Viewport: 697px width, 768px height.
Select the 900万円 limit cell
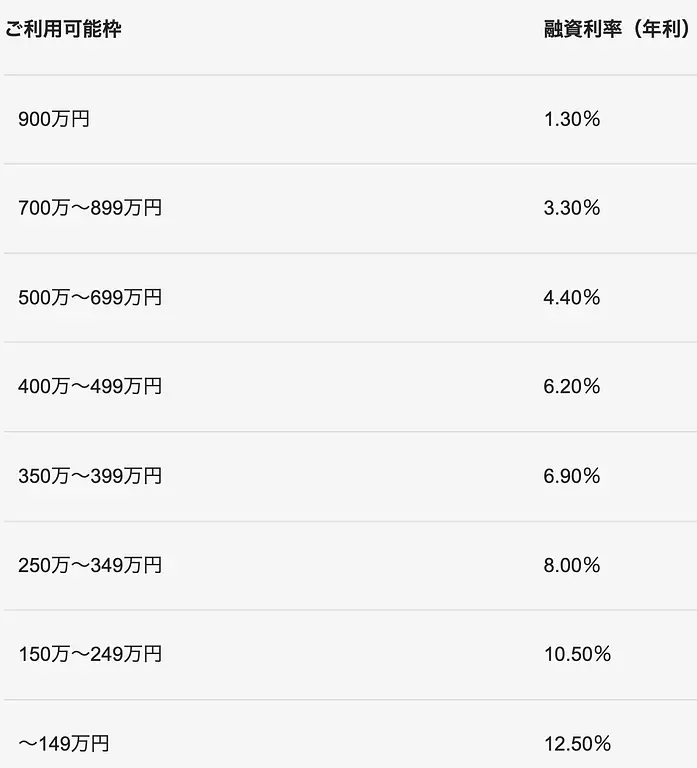(x=54, y=120)
